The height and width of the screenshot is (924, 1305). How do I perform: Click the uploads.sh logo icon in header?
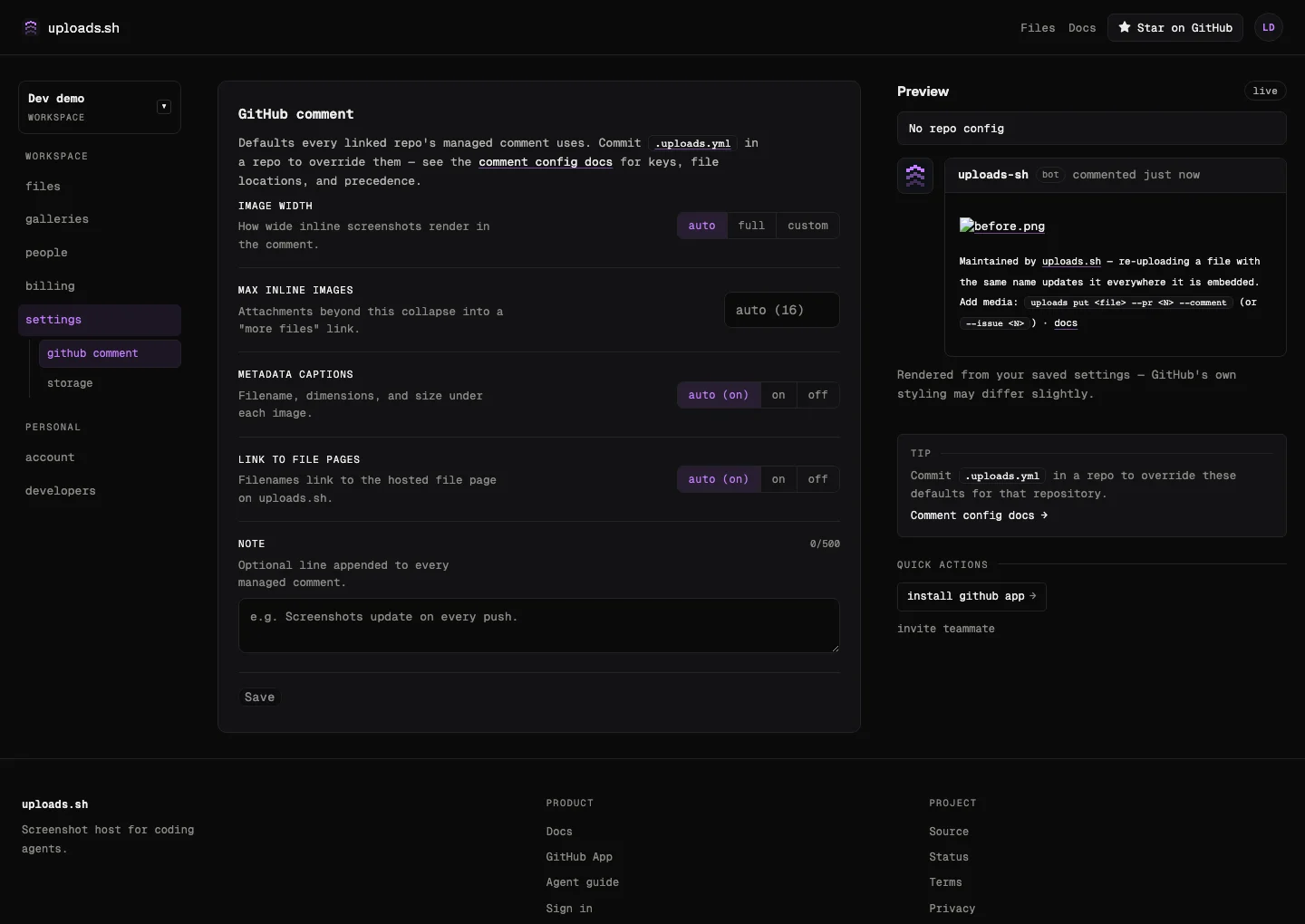coord(31,27)
